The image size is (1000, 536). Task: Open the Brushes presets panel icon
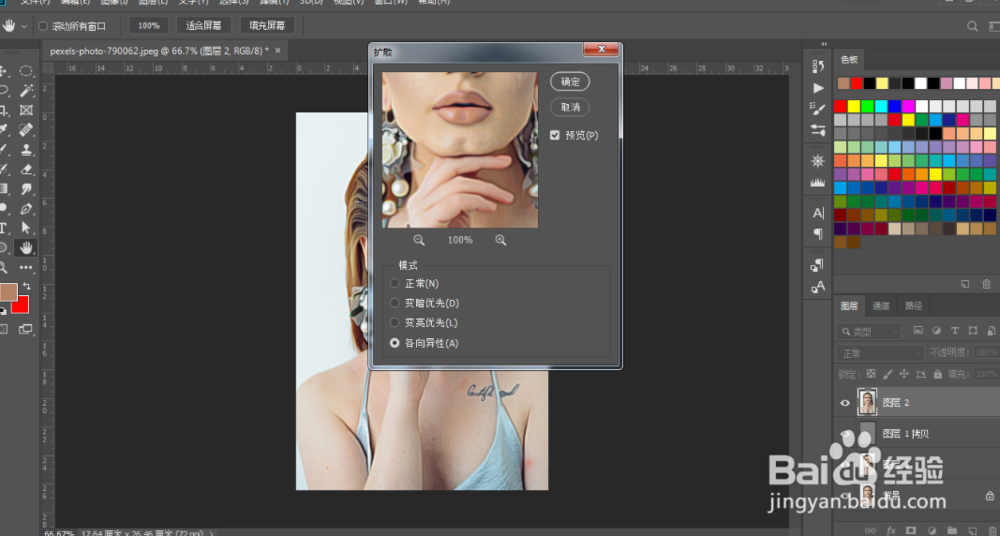pos(818,130)
